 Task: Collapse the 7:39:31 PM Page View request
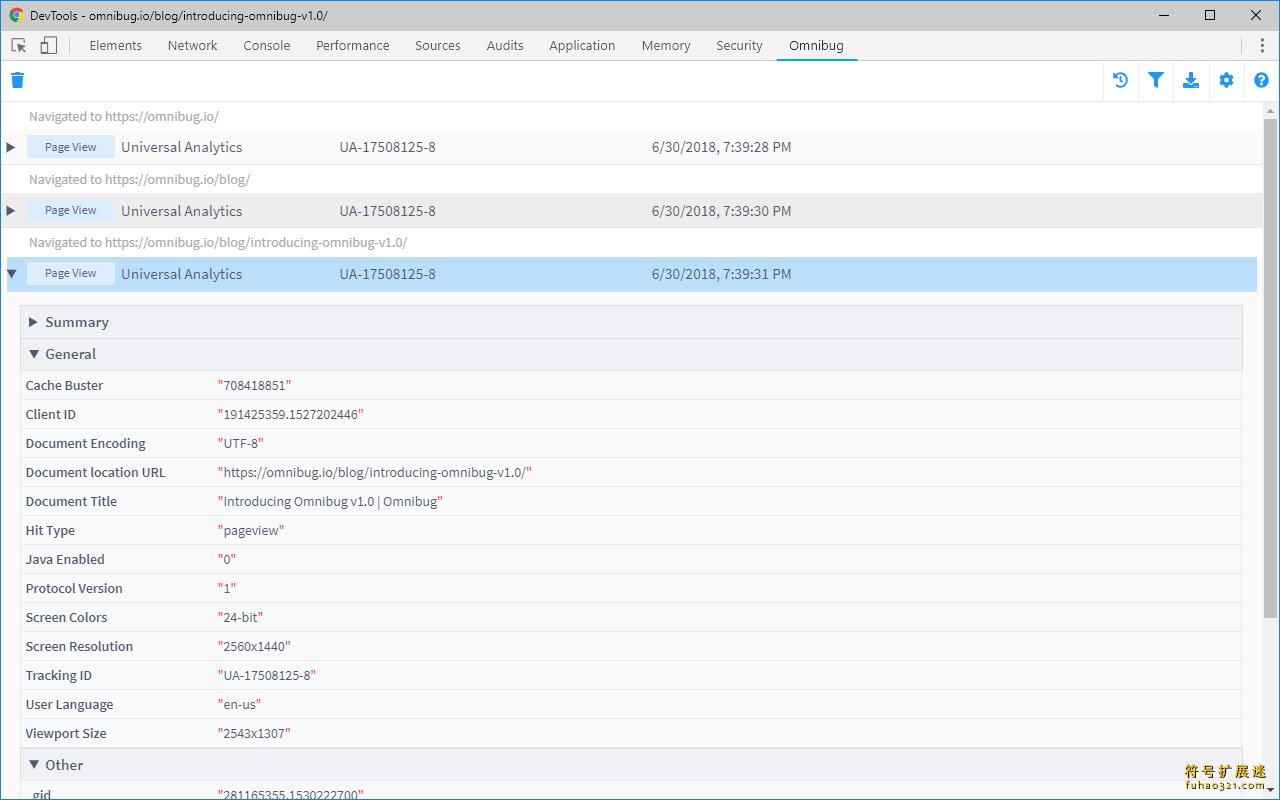tap(11, 273)
